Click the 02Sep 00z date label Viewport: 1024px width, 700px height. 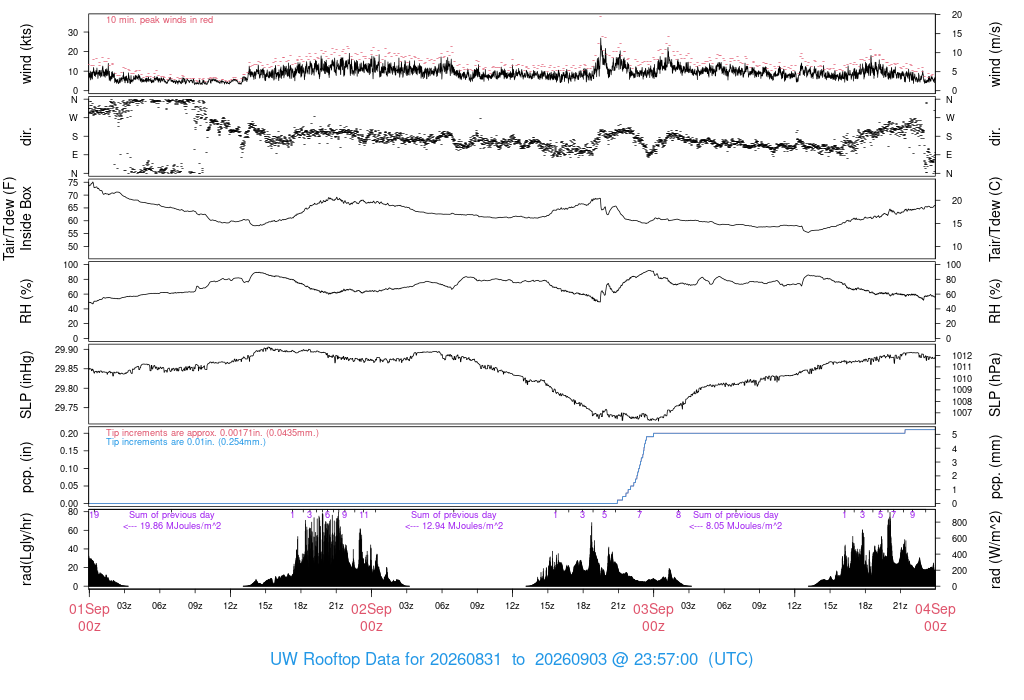point(371,617)
